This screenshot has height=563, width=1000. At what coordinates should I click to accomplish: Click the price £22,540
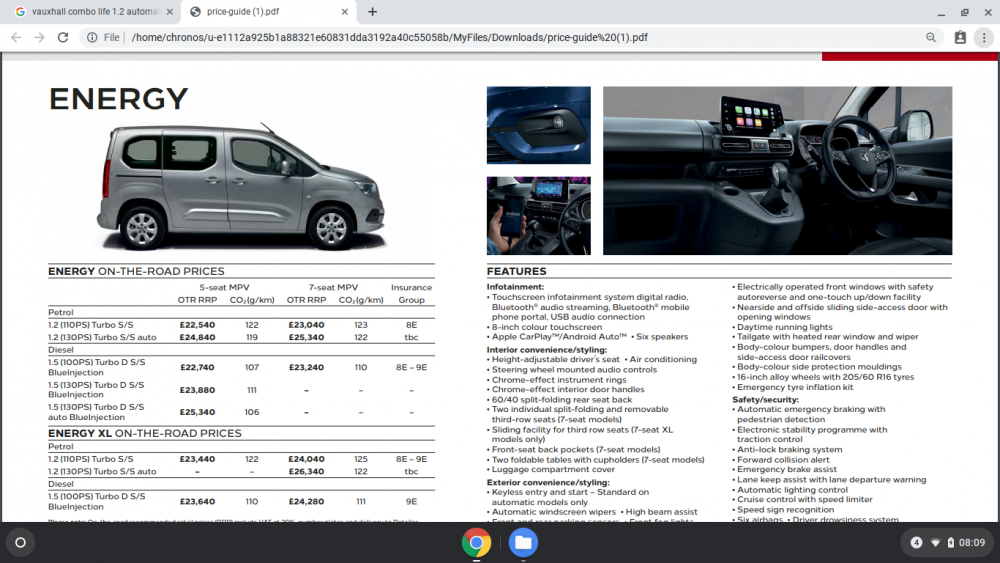pyautogui.click(x=197, y=325)
